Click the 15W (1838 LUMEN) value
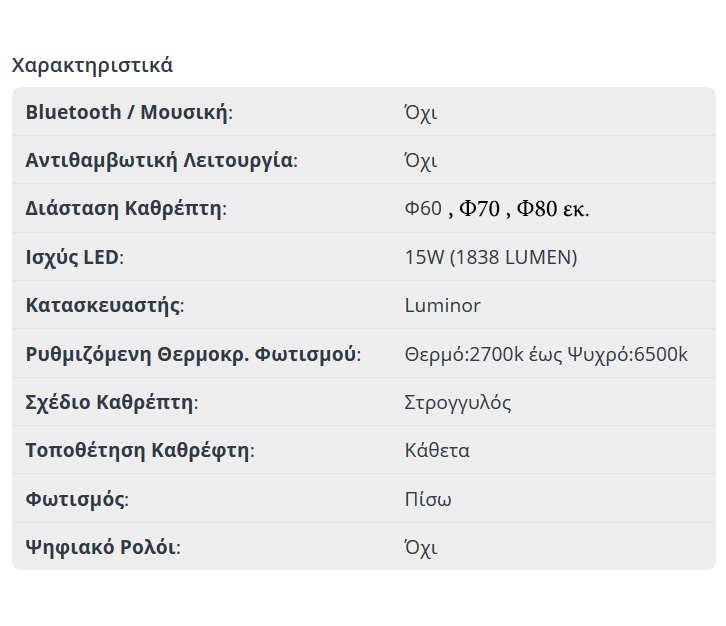 point(491,257)
